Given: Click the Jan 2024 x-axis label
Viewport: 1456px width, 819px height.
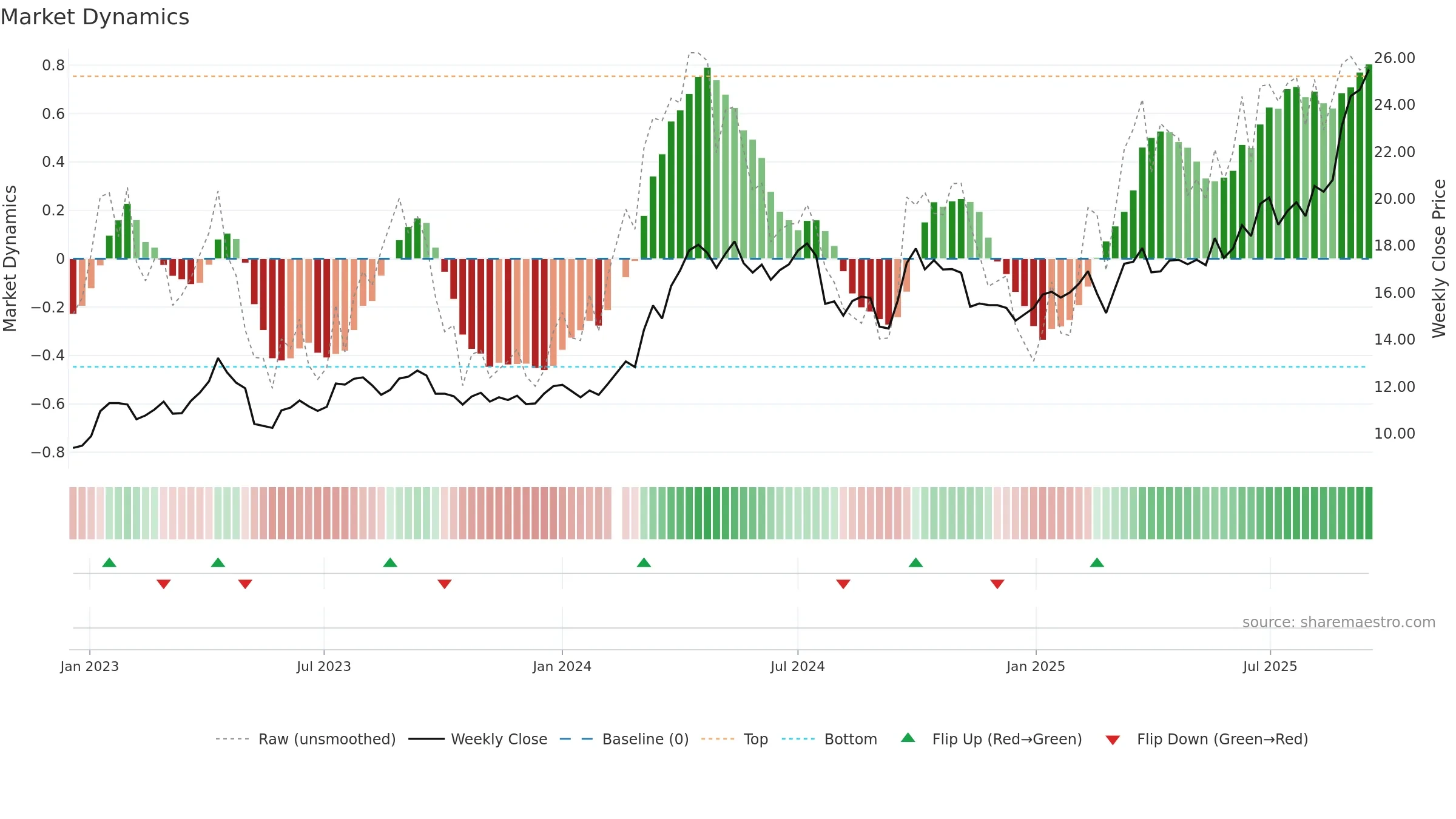Looking at the screenshot, I should 562,666.
